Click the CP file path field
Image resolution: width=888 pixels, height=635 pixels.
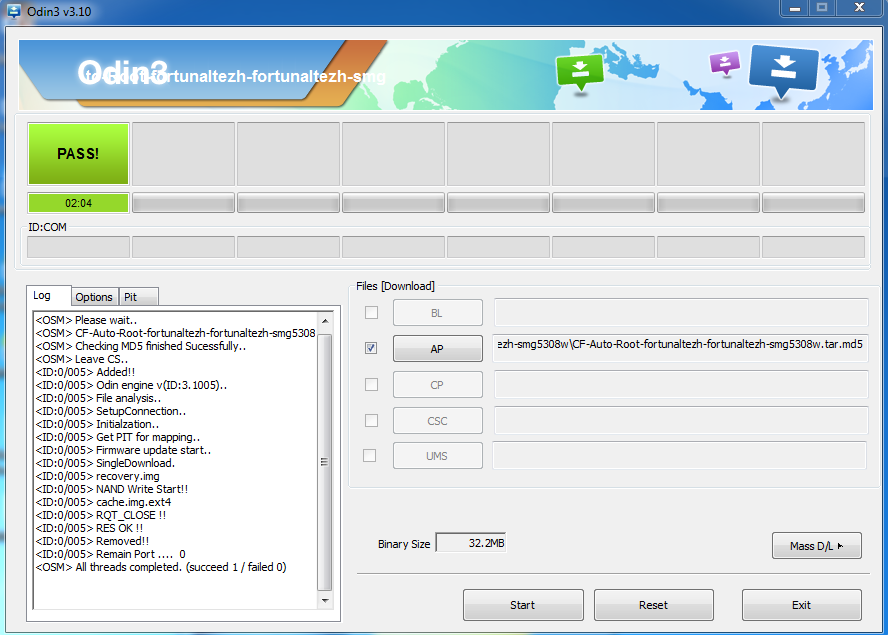click(x=681, y=384)
